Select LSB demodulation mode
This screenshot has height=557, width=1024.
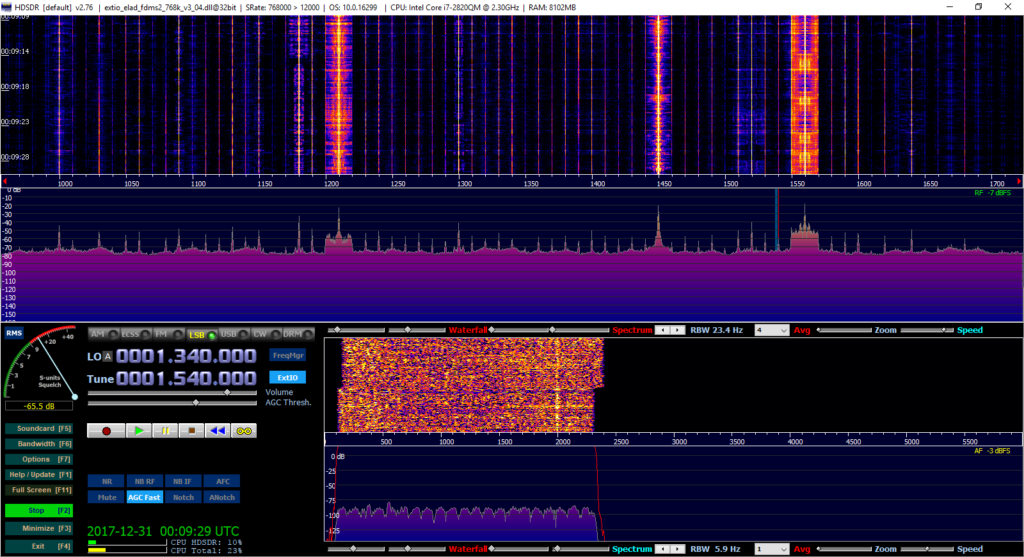point(202,334)
